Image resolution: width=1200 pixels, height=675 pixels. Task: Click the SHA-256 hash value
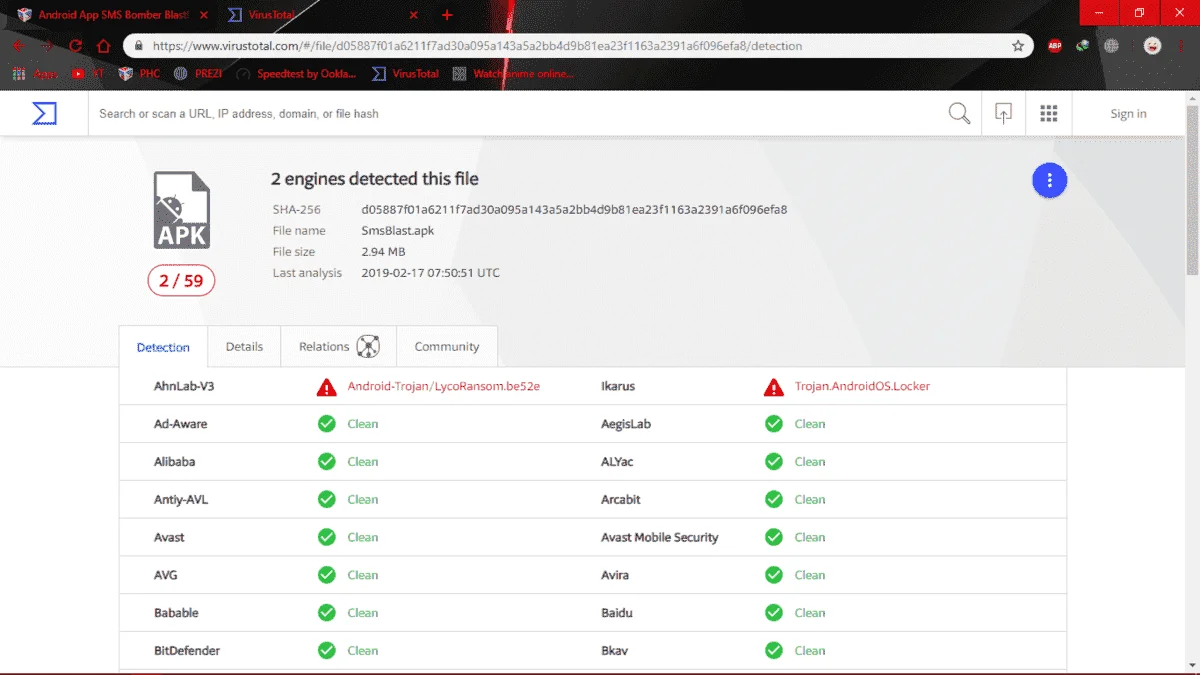[574, 210]
